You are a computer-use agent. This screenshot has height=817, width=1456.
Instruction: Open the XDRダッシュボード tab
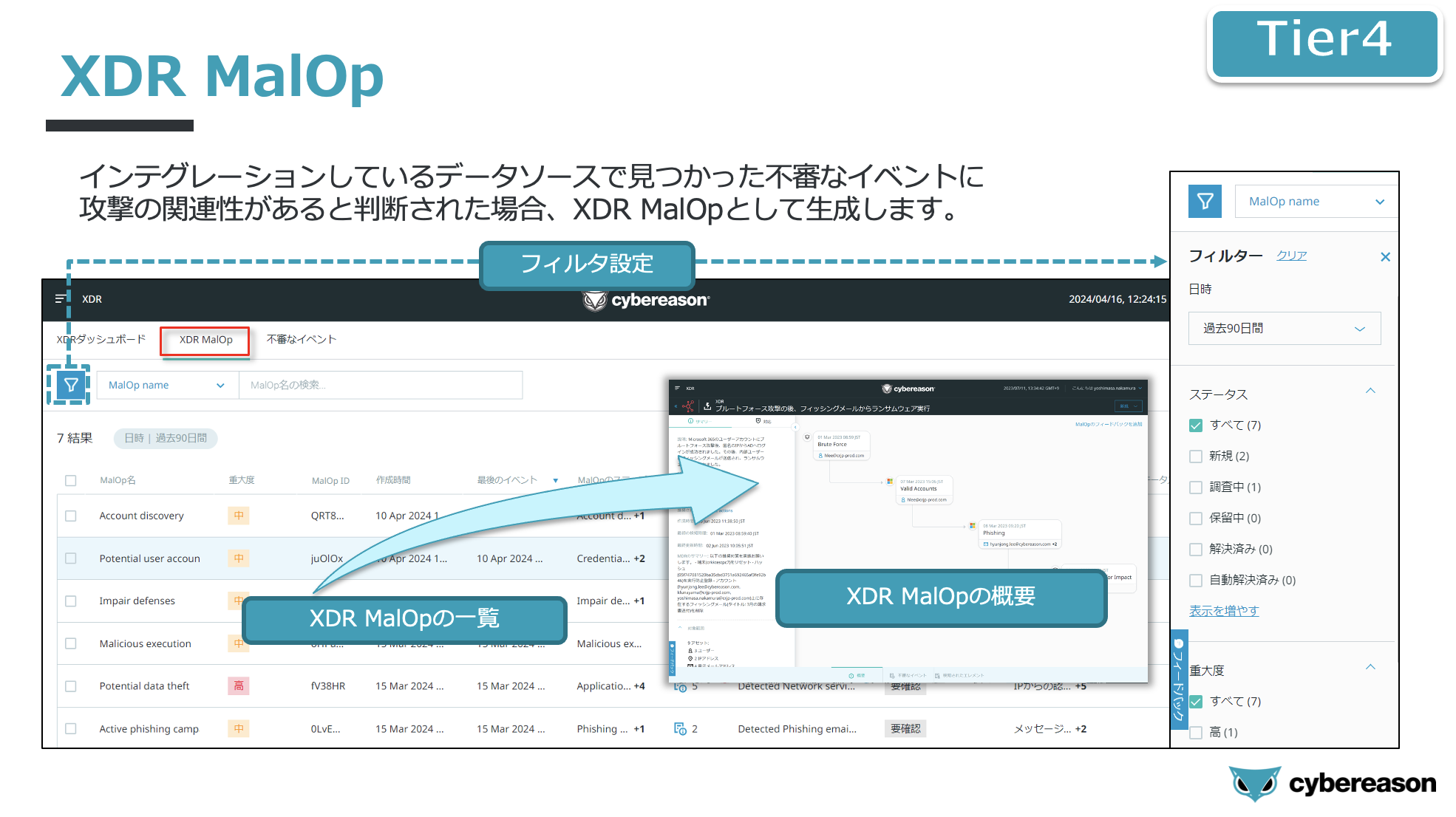101,340
